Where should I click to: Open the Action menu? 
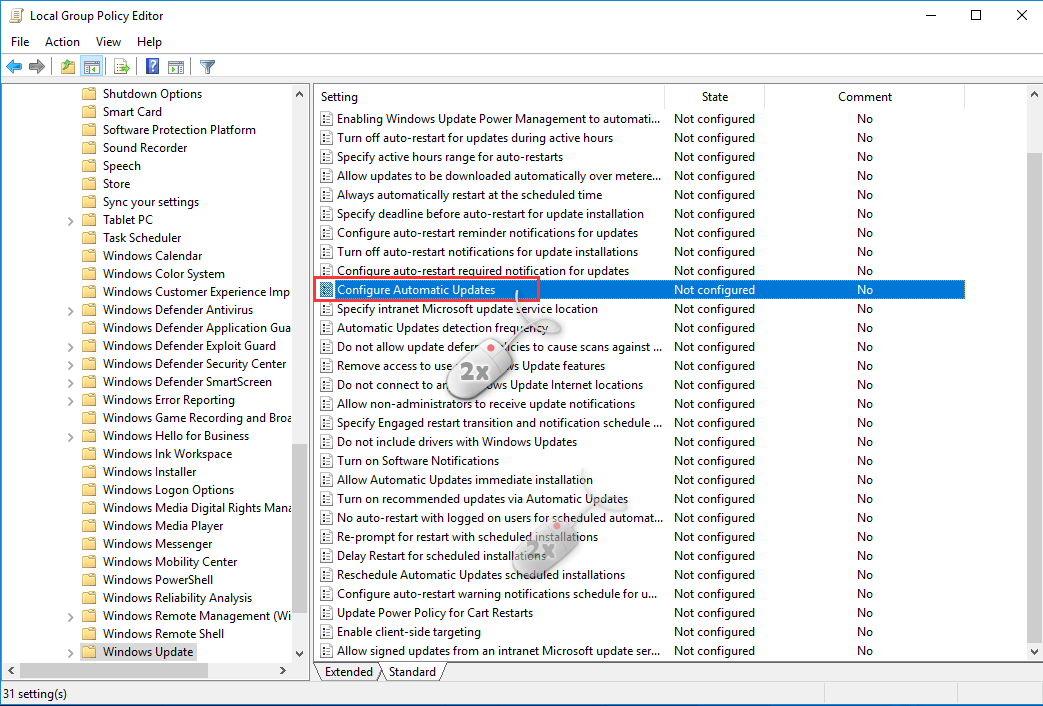coord(62,42)
